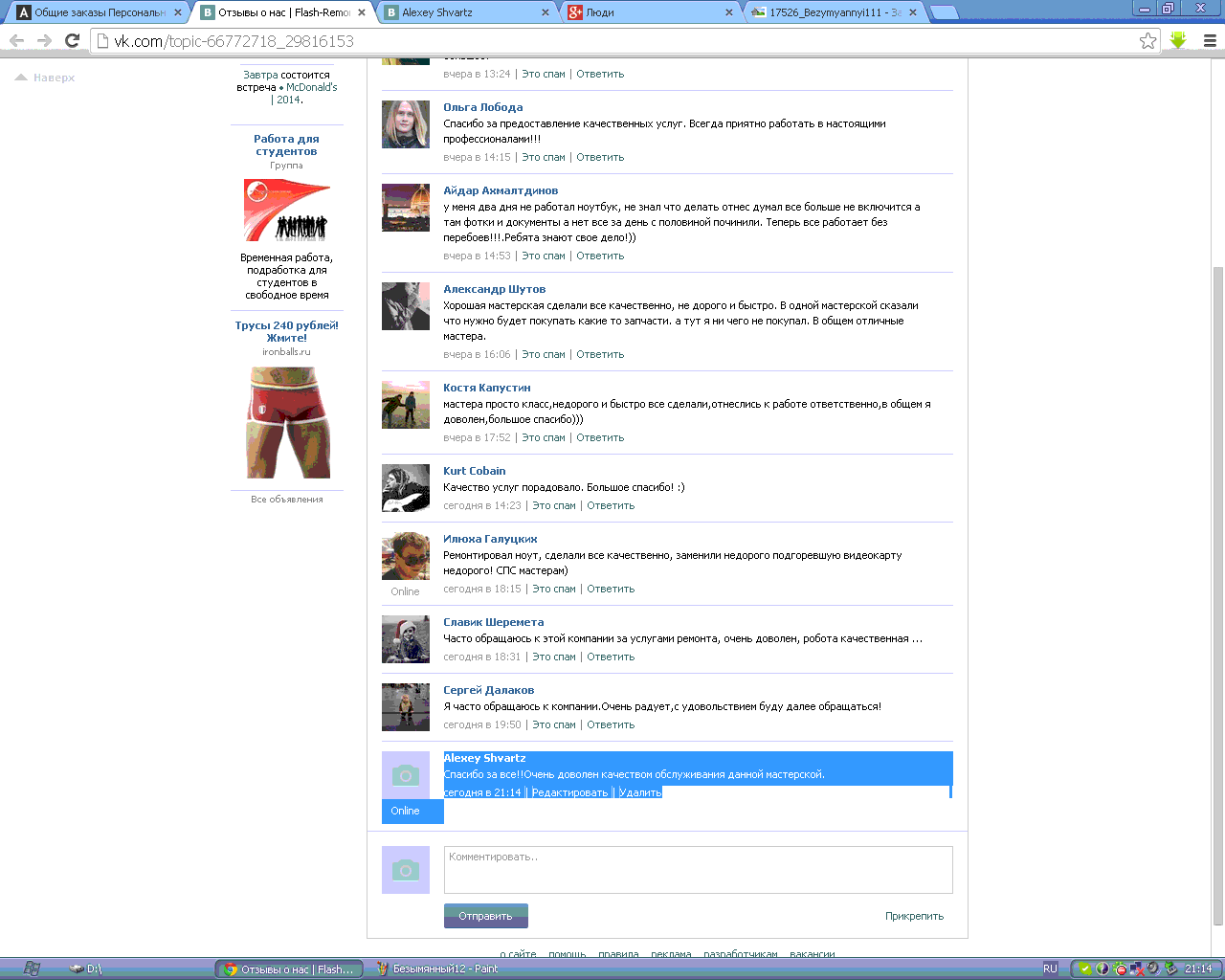
Task: Click the taskbar clock showing 21:14
Action: coord(1198,969)
